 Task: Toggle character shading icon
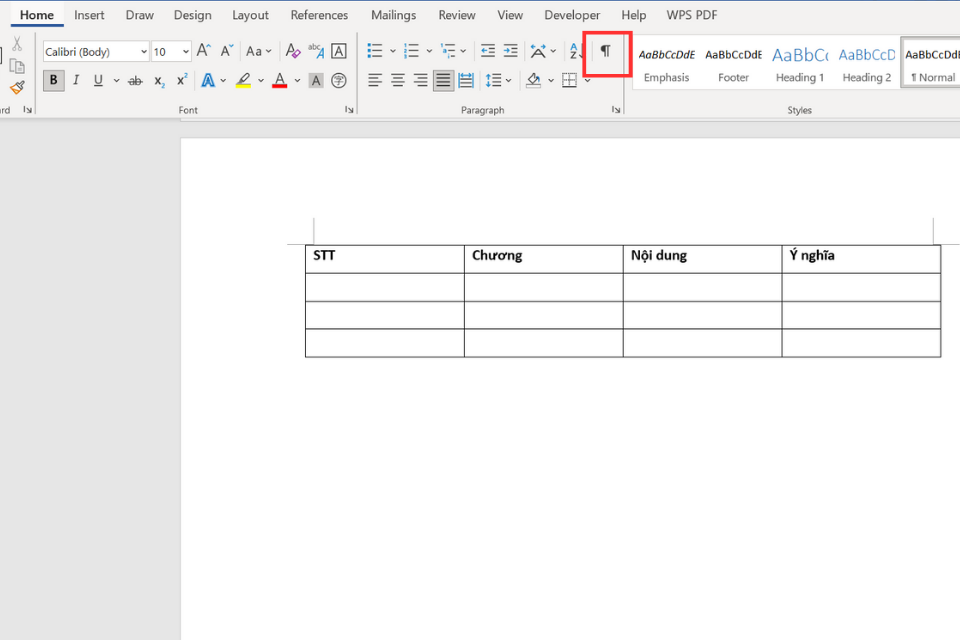[316, 80]
